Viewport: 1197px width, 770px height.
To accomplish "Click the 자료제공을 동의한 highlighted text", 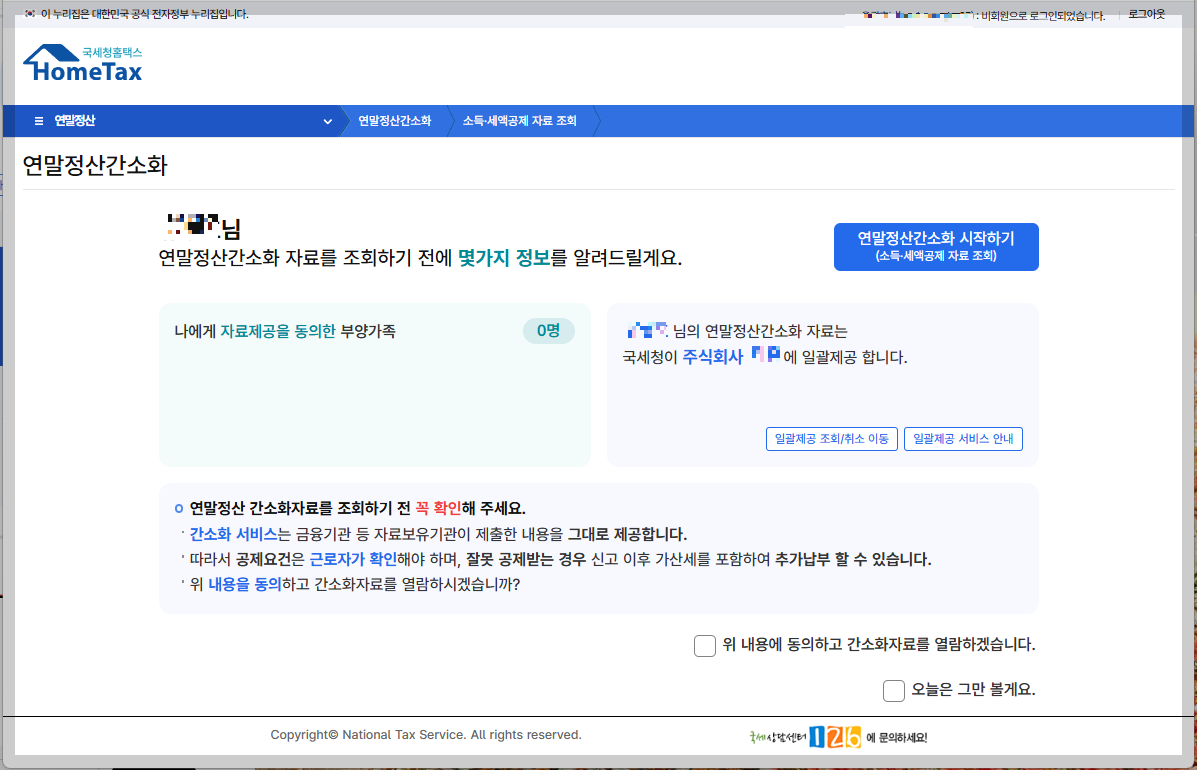I will tap(278, 331).
